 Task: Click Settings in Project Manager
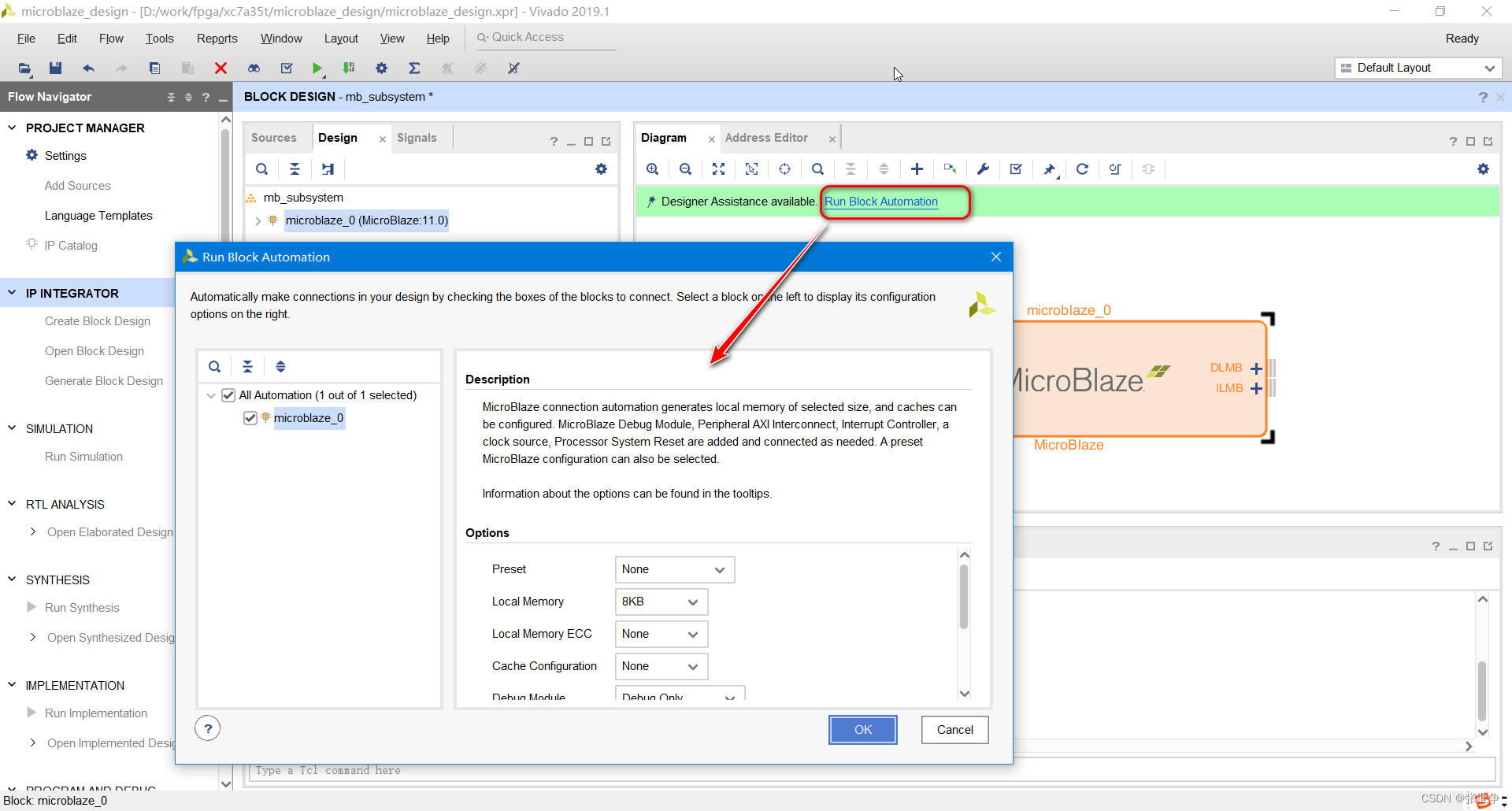pos(65,156)
